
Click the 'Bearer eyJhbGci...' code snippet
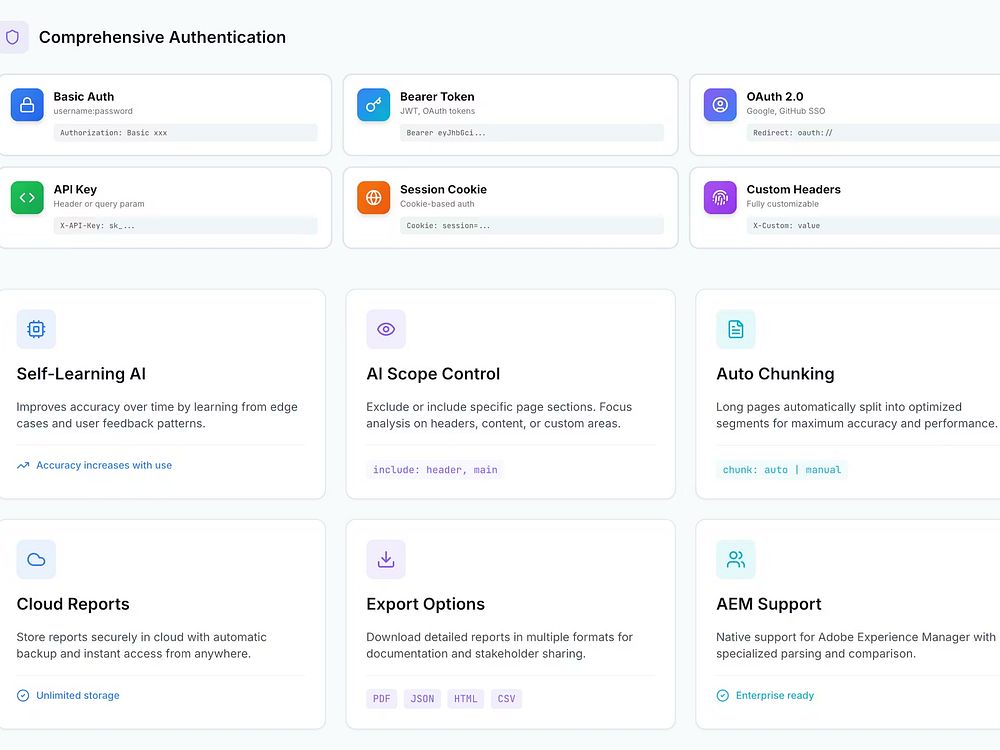pyautogui.click(x=532, y=133)
